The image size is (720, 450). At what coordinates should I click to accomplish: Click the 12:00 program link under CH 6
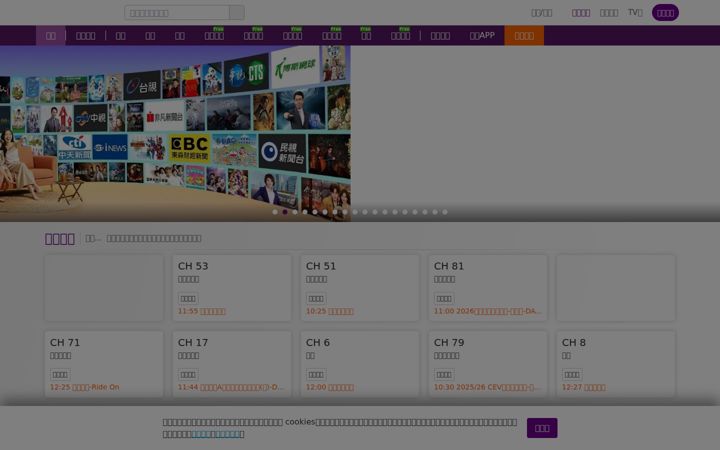click(x=330, y=387)
